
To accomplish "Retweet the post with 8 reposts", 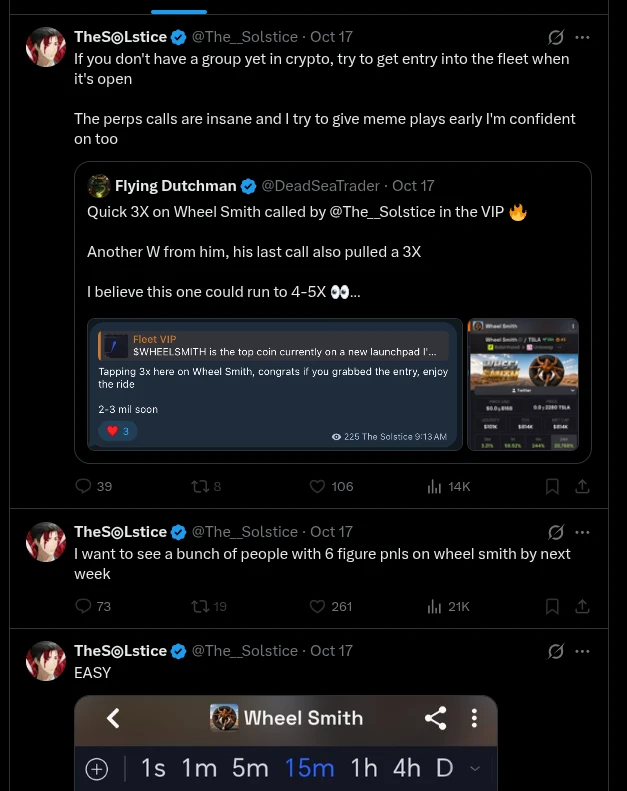I will point(200,486).
